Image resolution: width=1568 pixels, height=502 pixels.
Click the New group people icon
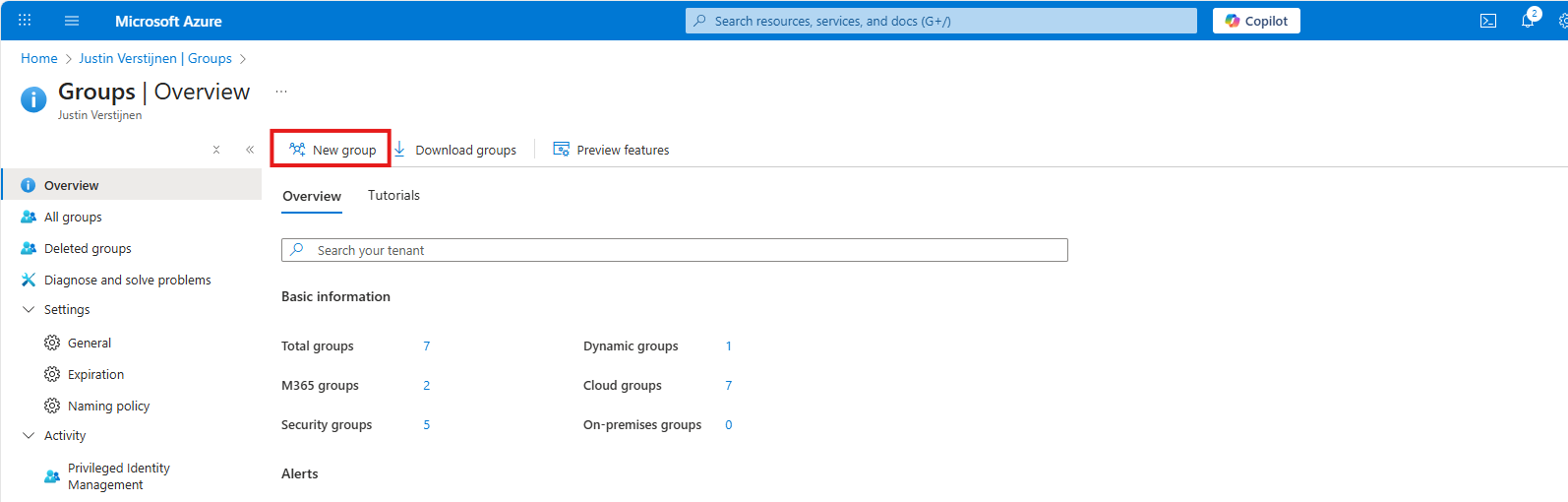pyautogui.click(x=297, y=150)
